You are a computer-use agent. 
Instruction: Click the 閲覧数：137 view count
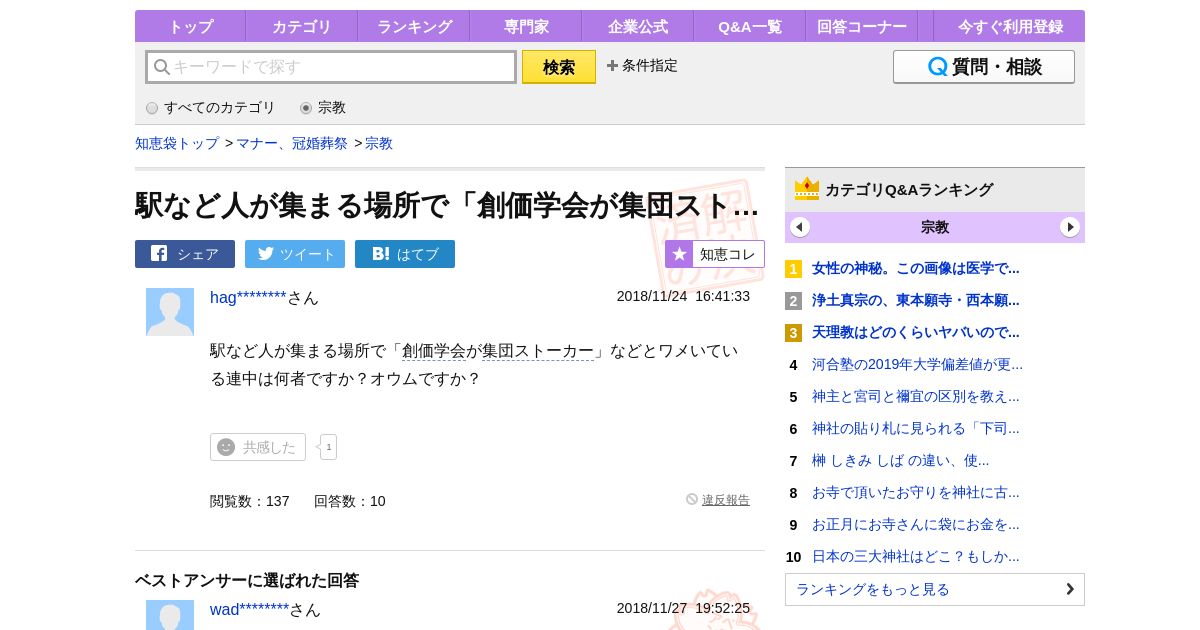250,501
